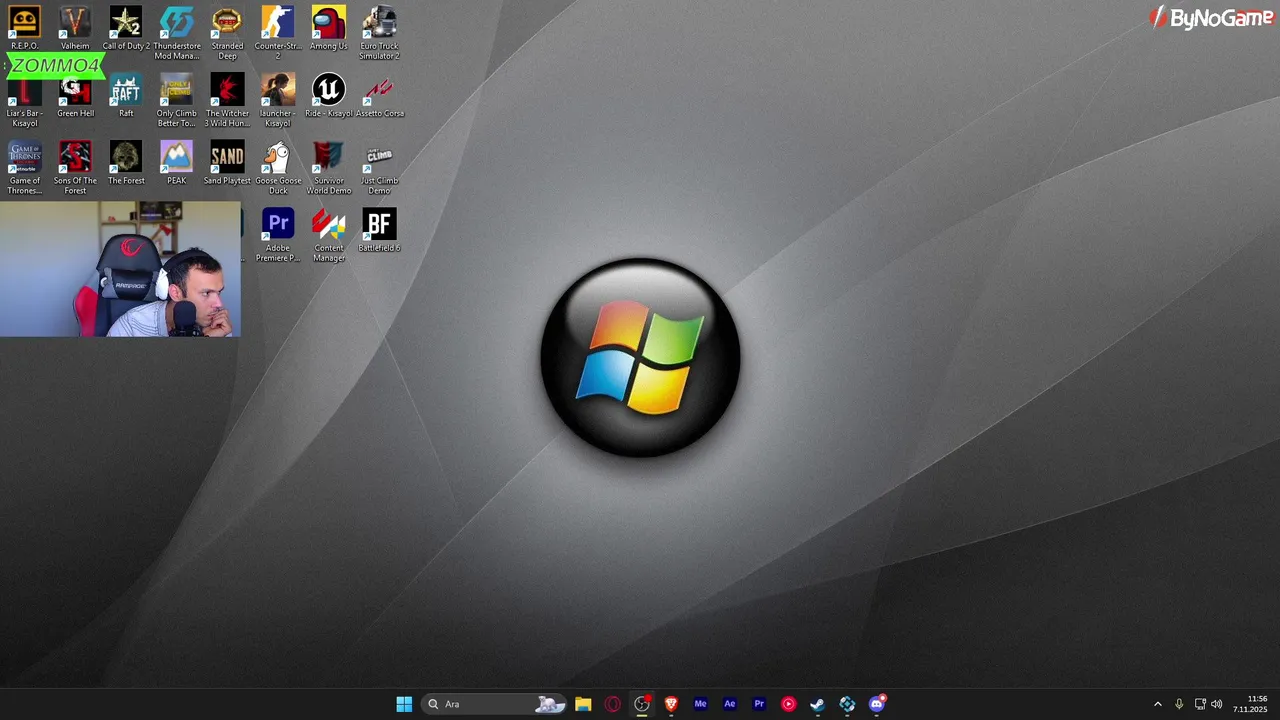Click the microphone tray icon
Viewport: 1280px width, 720px height.
(1179, 704)
